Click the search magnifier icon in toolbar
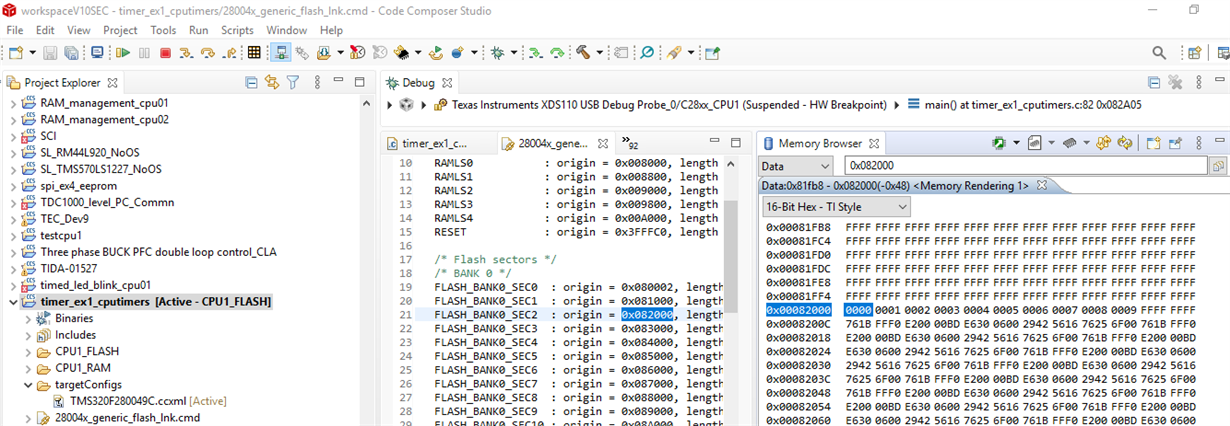 pos(1159,52)
